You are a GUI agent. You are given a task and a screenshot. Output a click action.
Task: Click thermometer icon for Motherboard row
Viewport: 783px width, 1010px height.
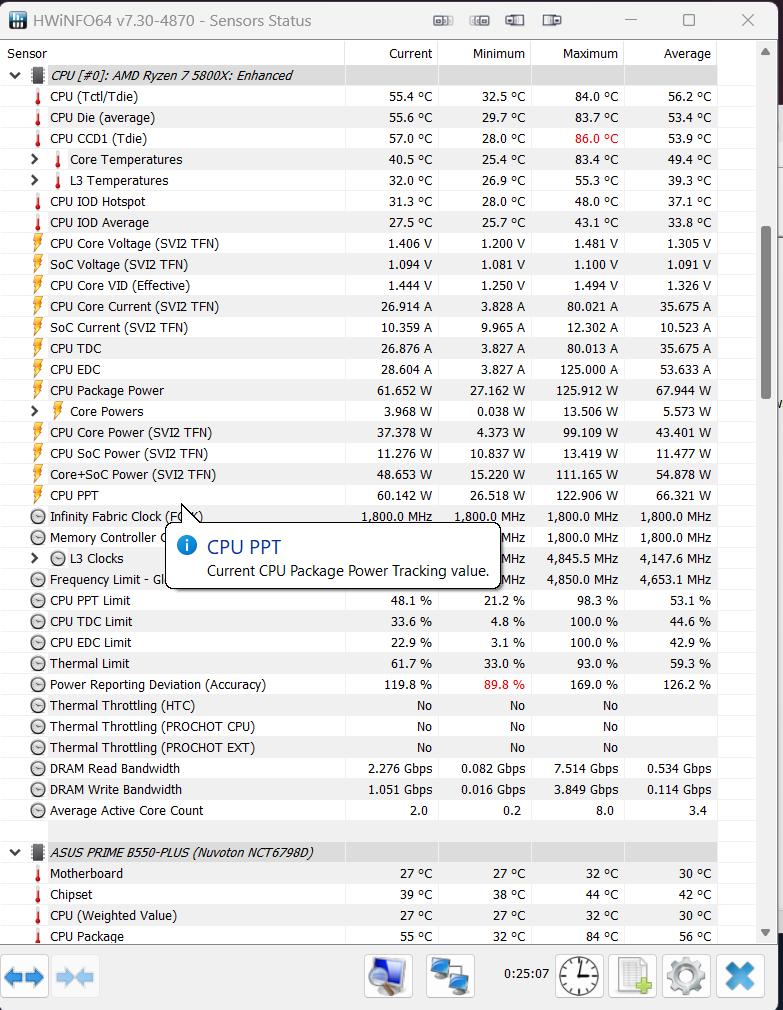[x=37, y=873]
